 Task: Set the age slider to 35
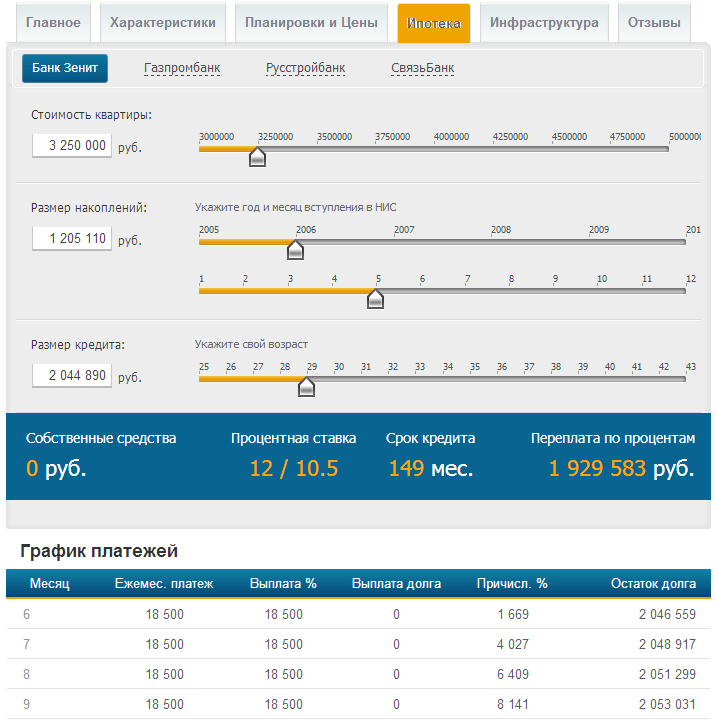click(474, 380)
